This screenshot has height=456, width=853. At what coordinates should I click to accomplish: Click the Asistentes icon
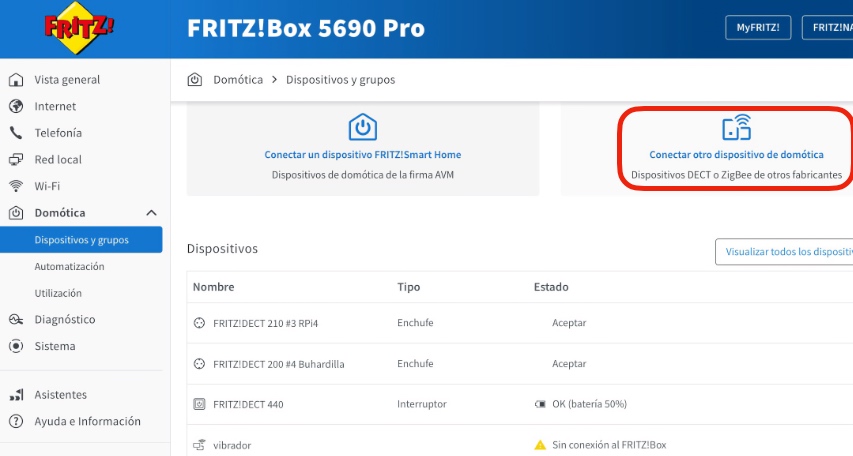pos(16,395)
